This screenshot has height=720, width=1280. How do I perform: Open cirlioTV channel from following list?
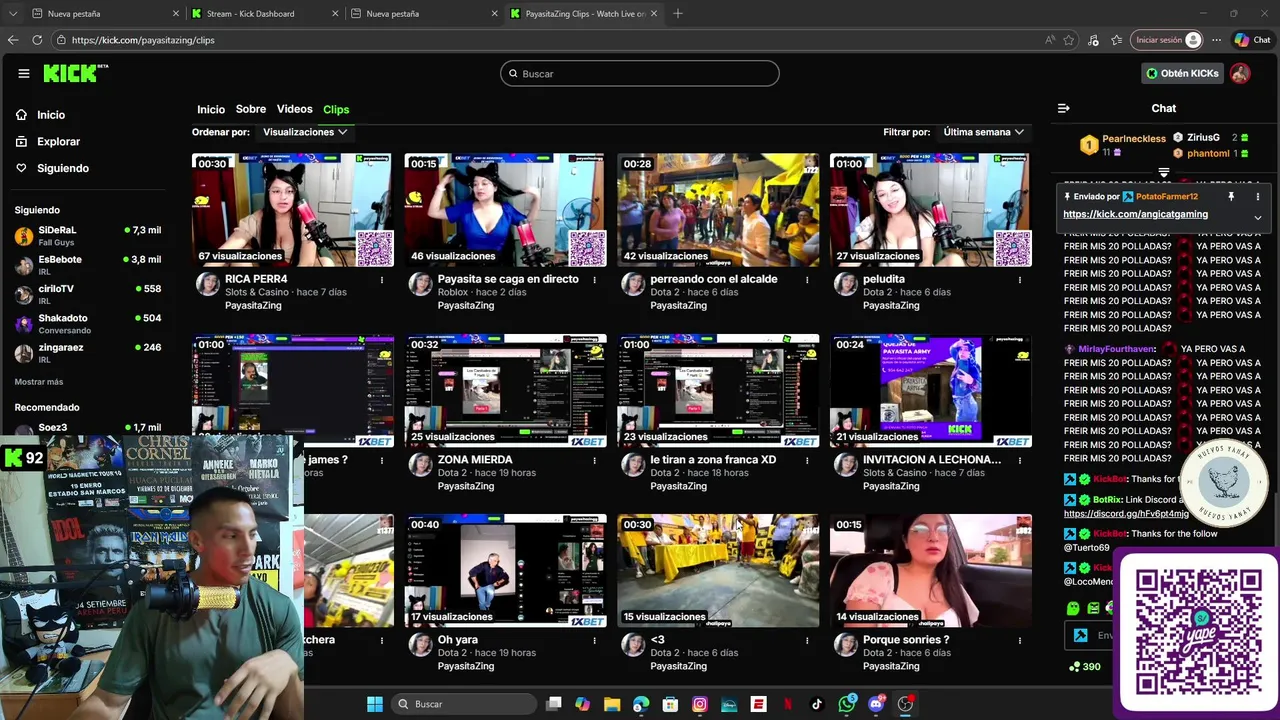(x=88, y=294)
